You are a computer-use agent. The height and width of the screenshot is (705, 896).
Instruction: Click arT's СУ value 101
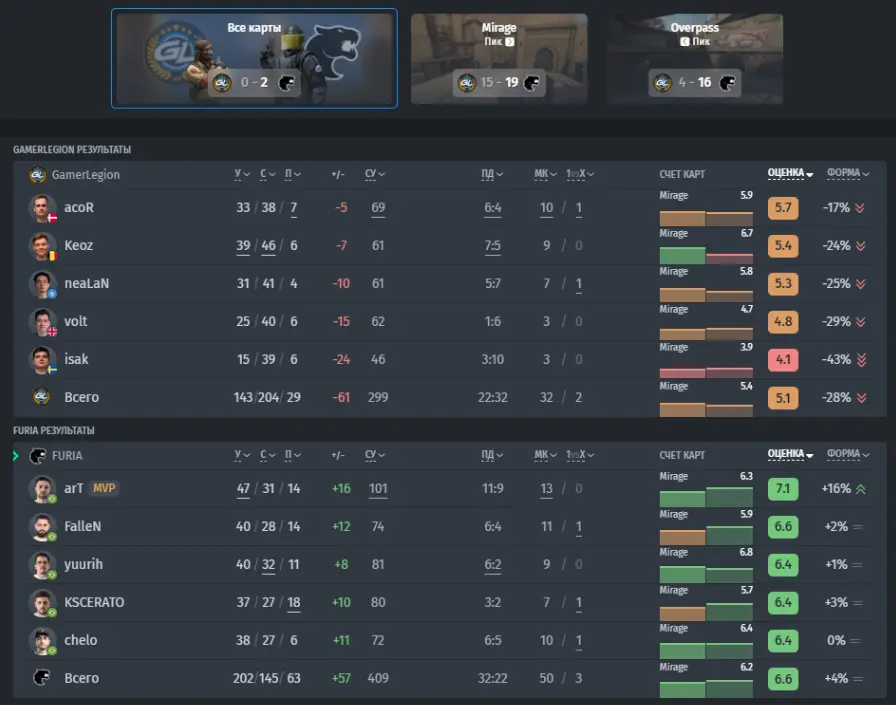click(378, 488)
